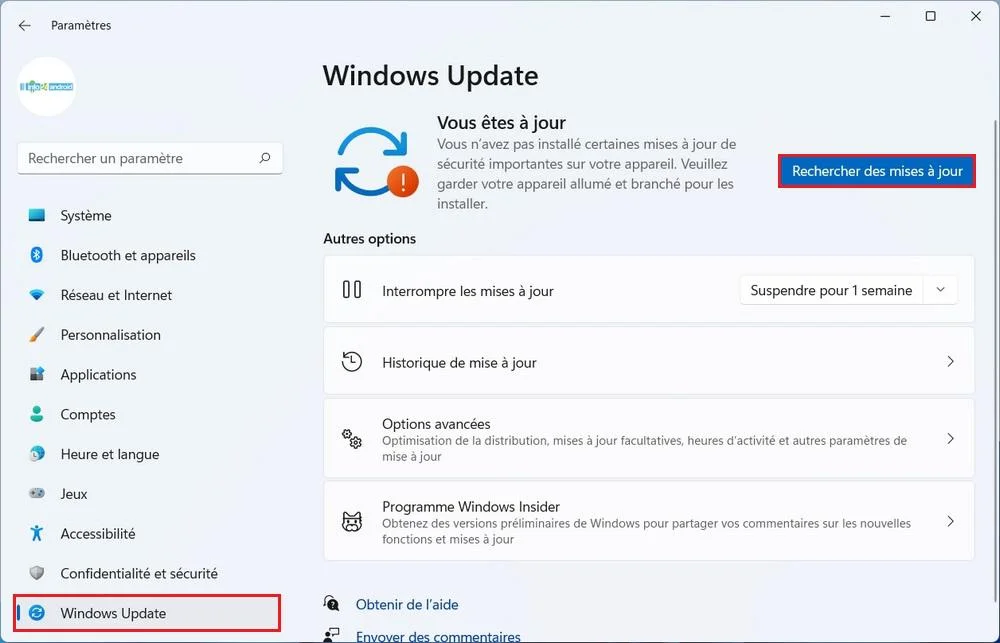The height and width of the screenshot is (643, 1000).
Task: Click chevron on Programme Windows Insider row
Action: point(950,521)
